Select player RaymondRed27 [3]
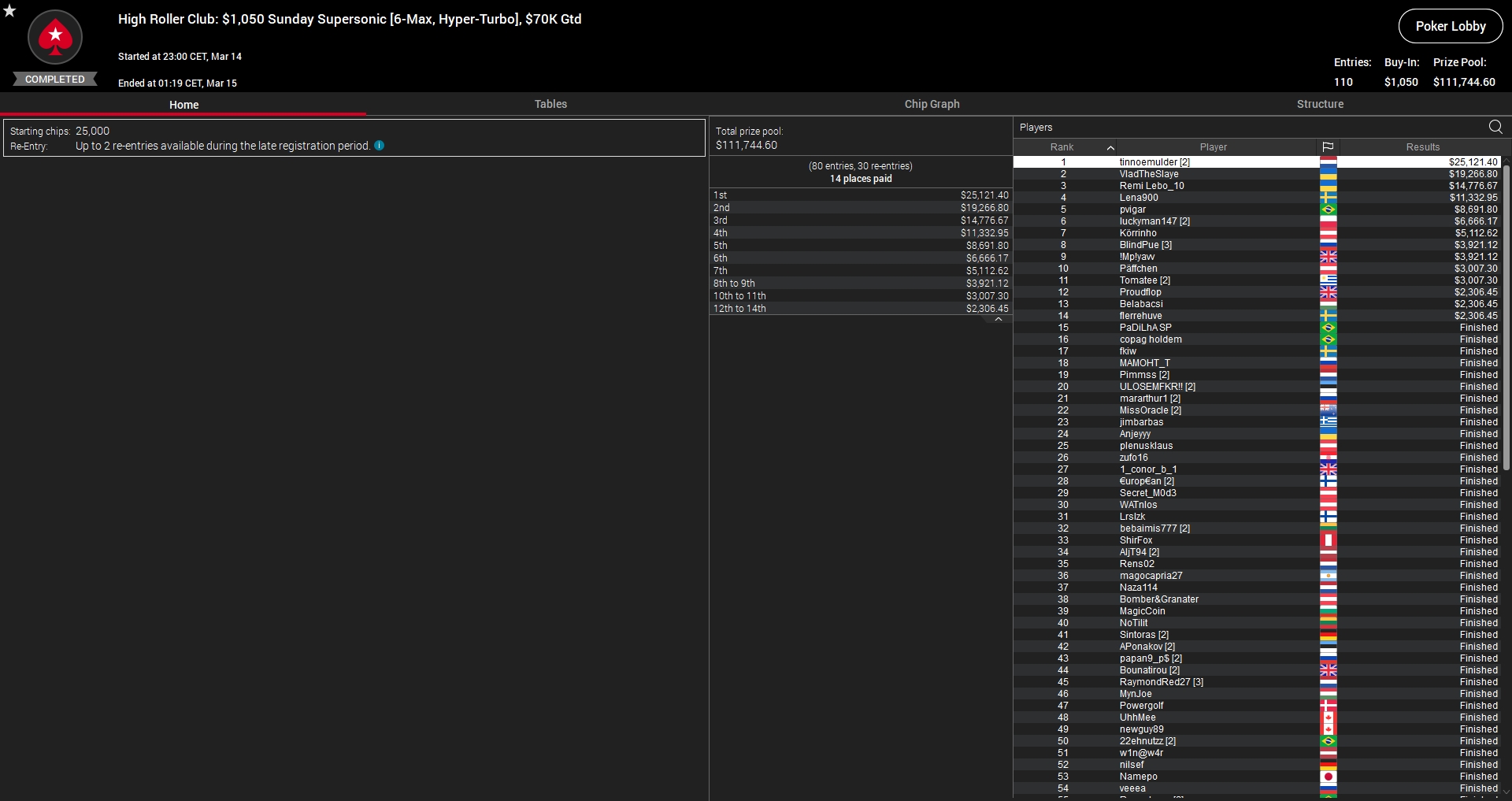The image size is (1512, 801). (x=1258, y=682)
